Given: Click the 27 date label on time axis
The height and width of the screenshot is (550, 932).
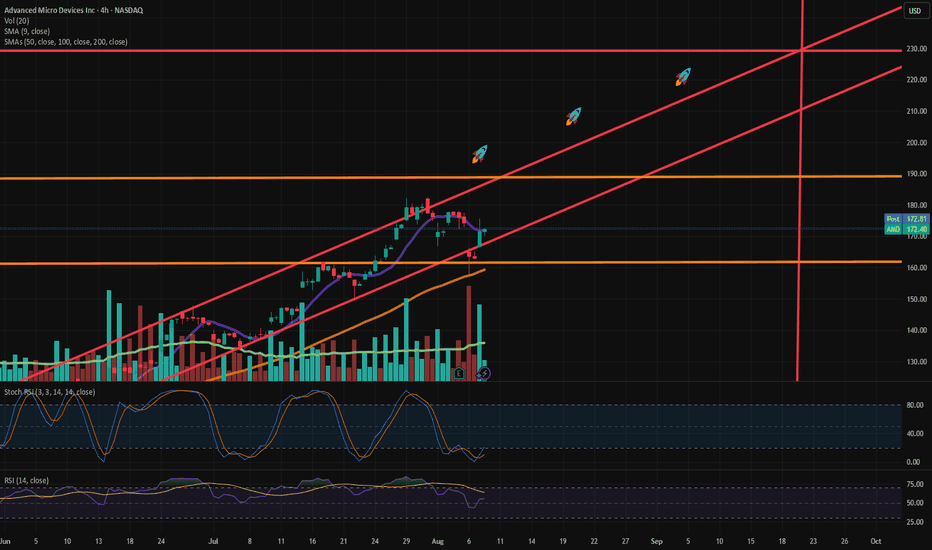Looking at the screenshot, I should pos(625,542).
